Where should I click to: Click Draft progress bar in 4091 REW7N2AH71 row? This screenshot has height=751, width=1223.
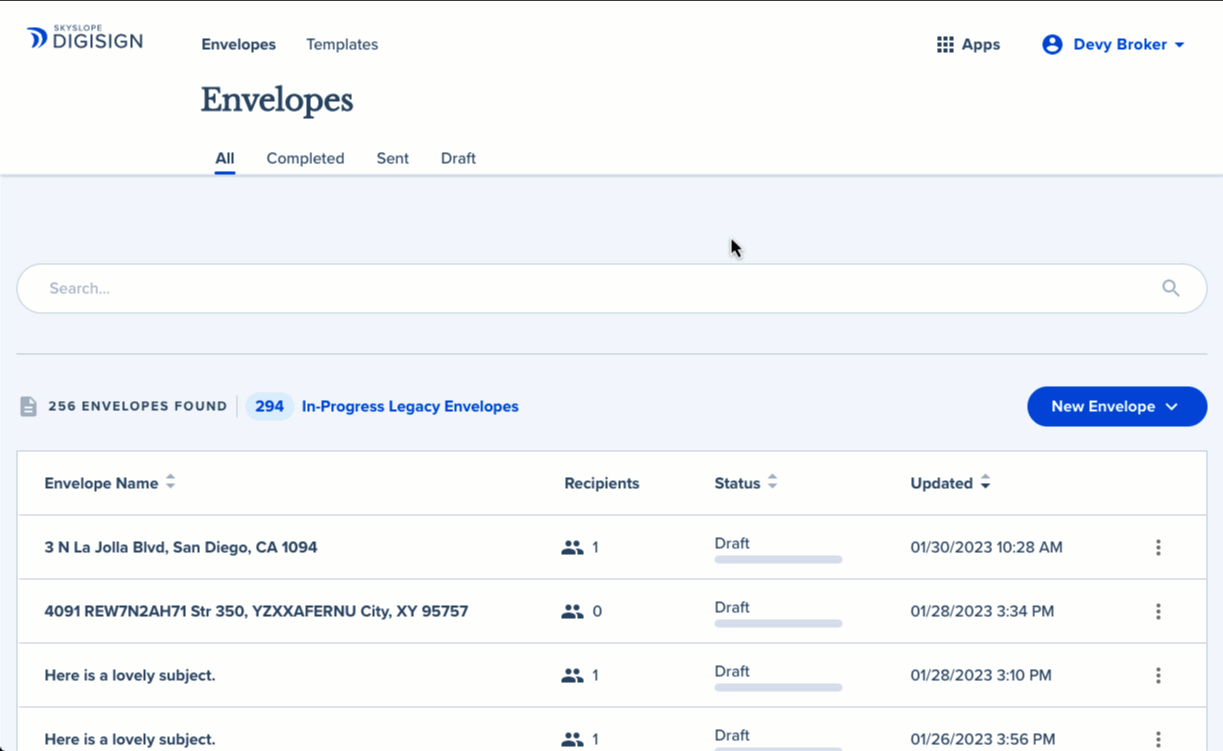[778, 624]
